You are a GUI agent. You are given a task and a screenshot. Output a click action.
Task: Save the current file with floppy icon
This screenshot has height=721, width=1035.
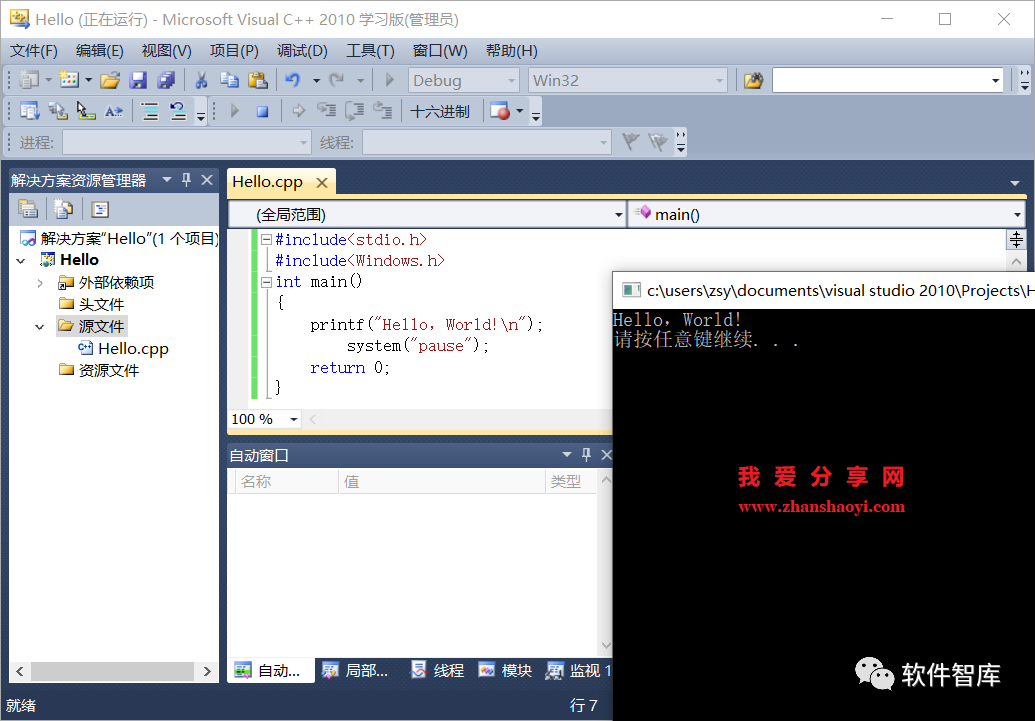point(138,80)
